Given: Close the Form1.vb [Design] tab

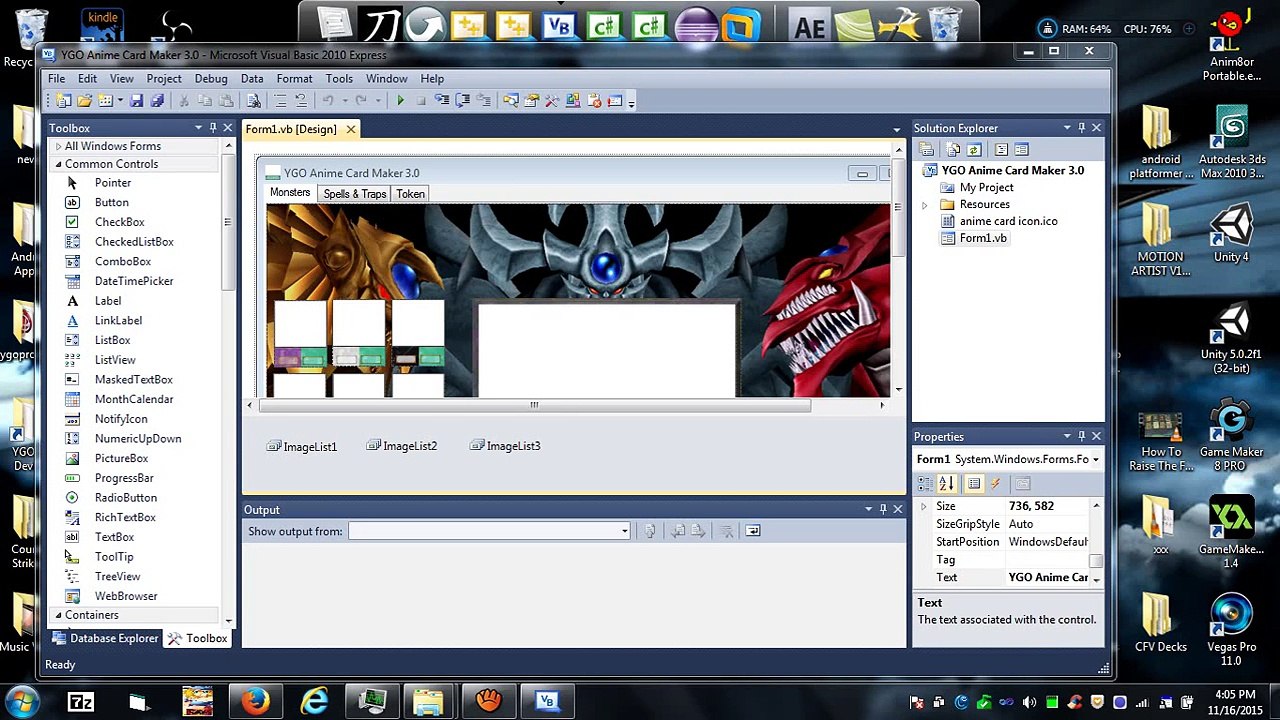Looking at the screenshot, I should click(x=350, y=129).
